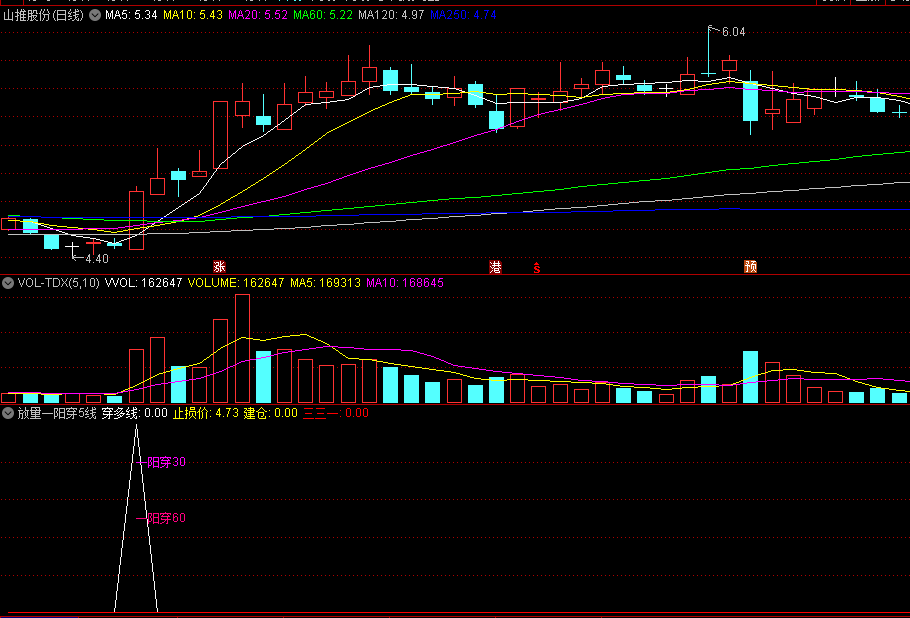The height and width of the screenshot is (618, 910).
Task: Click volume MA5: 169313 label
Action: 326,283
